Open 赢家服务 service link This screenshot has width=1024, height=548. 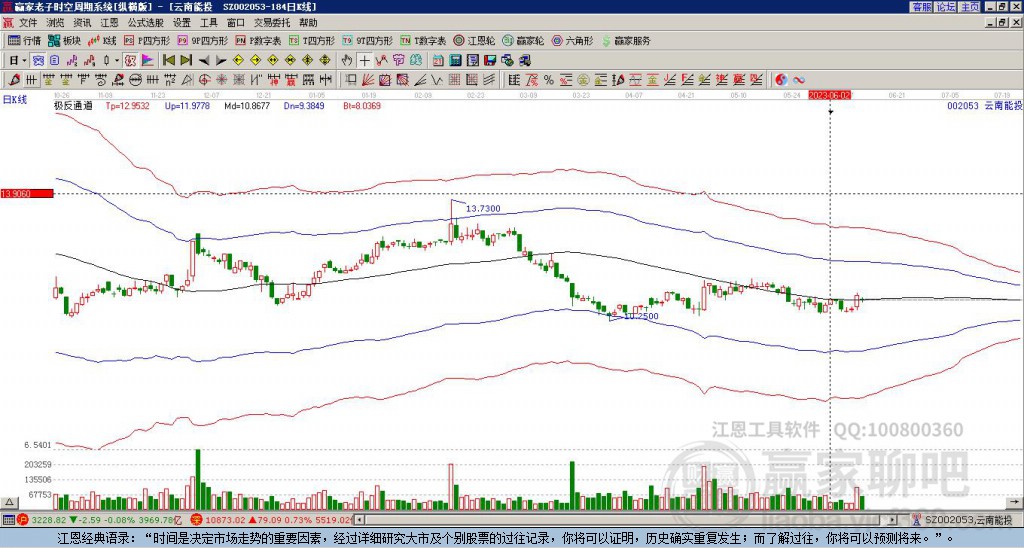(x=626, y=40)
